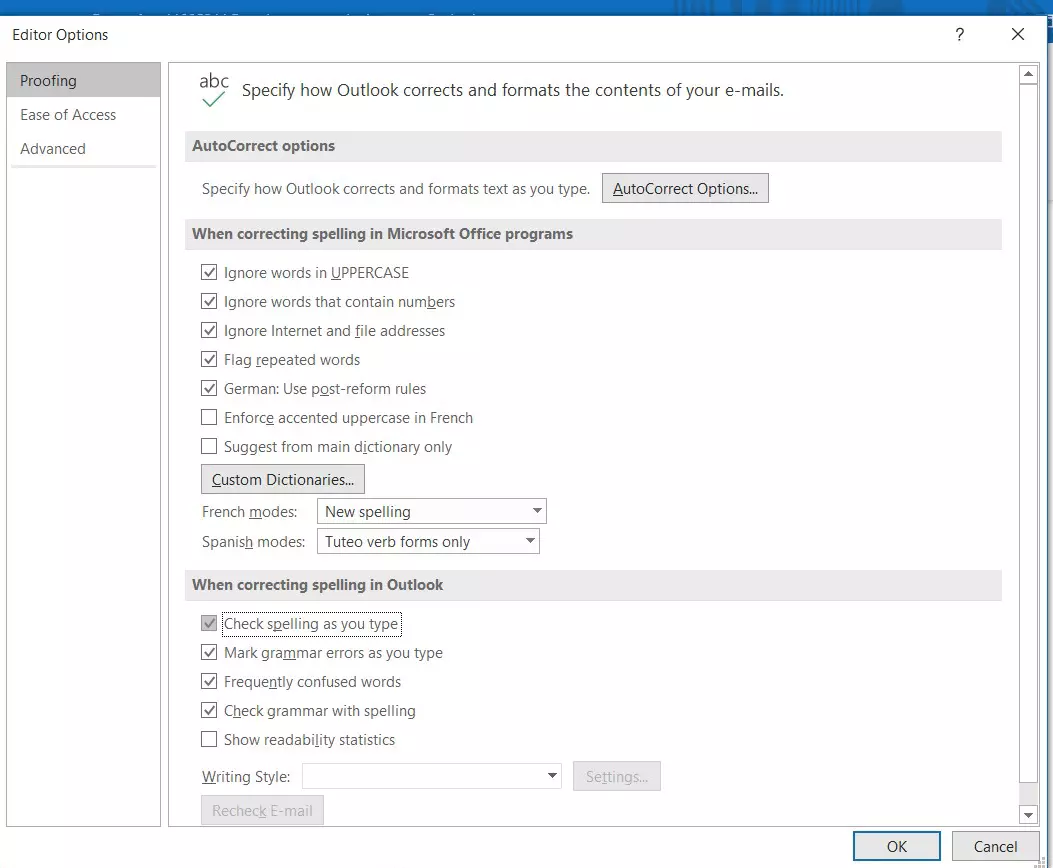
Task: Click the abc spelling icon at the top
Action: click(213, 88)
